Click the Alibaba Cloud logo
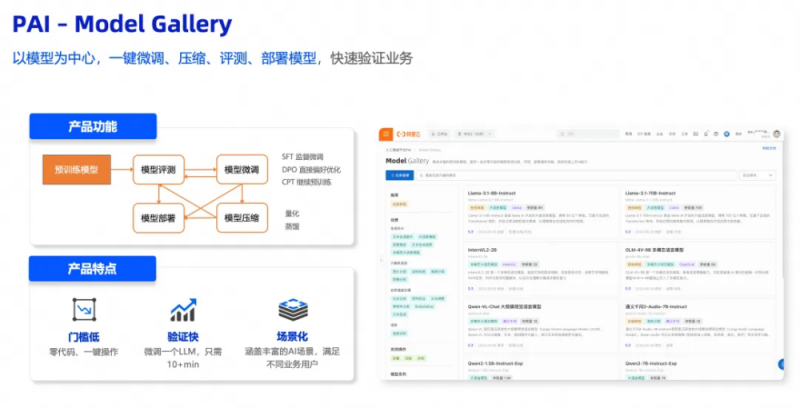This screenshot has width=800, height=408. click(408, 134)
